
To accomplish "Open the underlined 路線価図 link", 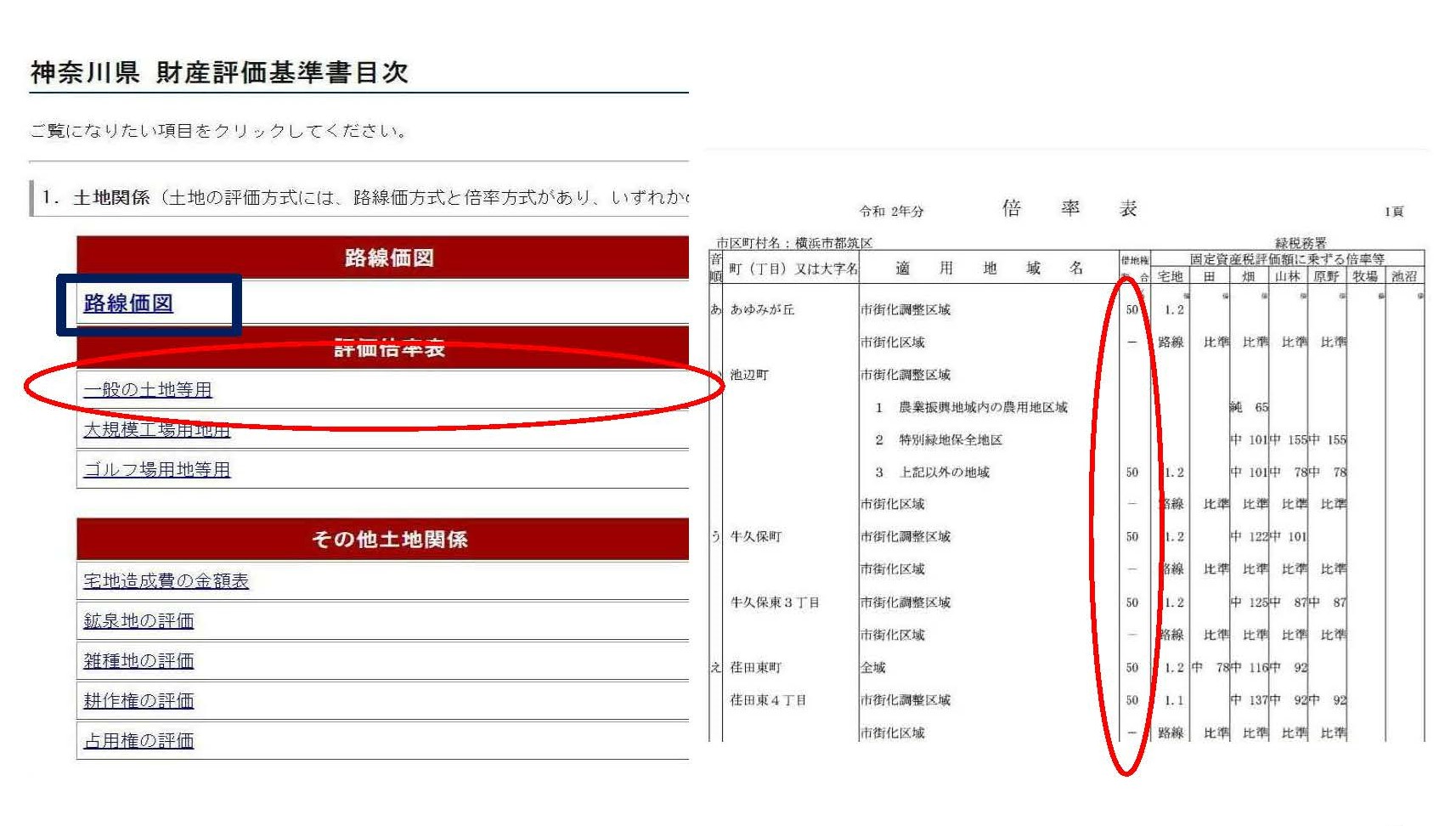I will 128,303.
